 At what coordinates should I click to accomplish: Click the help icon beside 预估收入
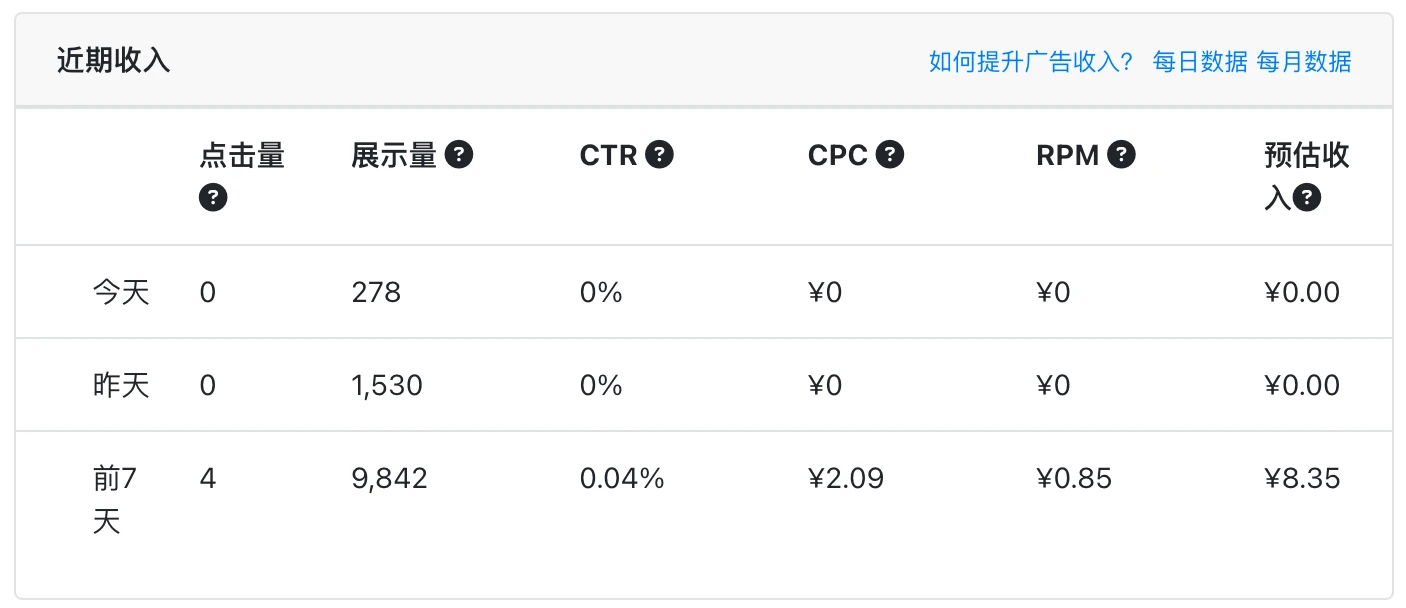point(1307,197)
